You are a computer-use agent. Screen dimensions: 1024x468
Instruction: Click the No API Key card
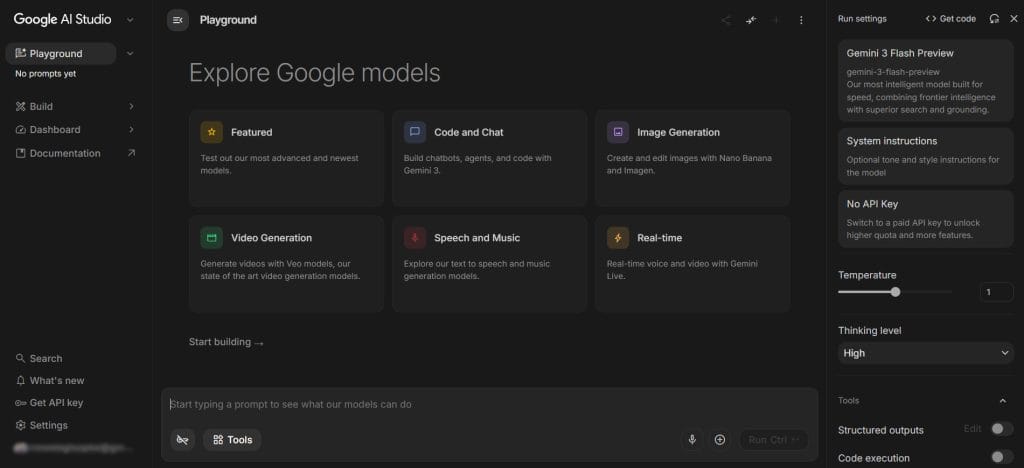pyautogui.click(x=925, y=219)
